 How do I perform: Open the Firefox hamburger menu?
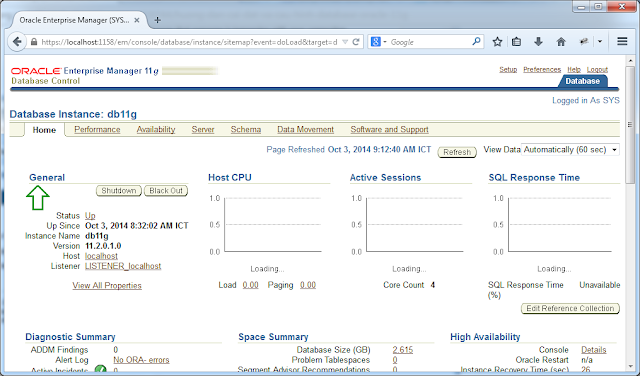(622, 42)
